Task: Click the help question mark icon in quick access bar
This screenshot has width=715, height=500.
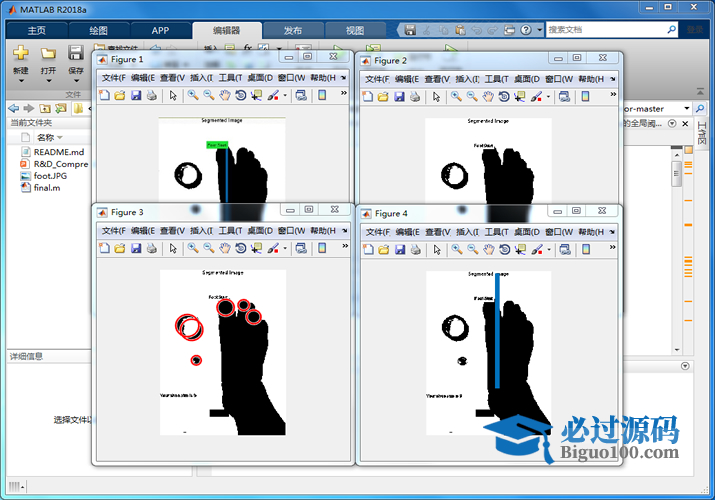Action: [x=526, y=30]
